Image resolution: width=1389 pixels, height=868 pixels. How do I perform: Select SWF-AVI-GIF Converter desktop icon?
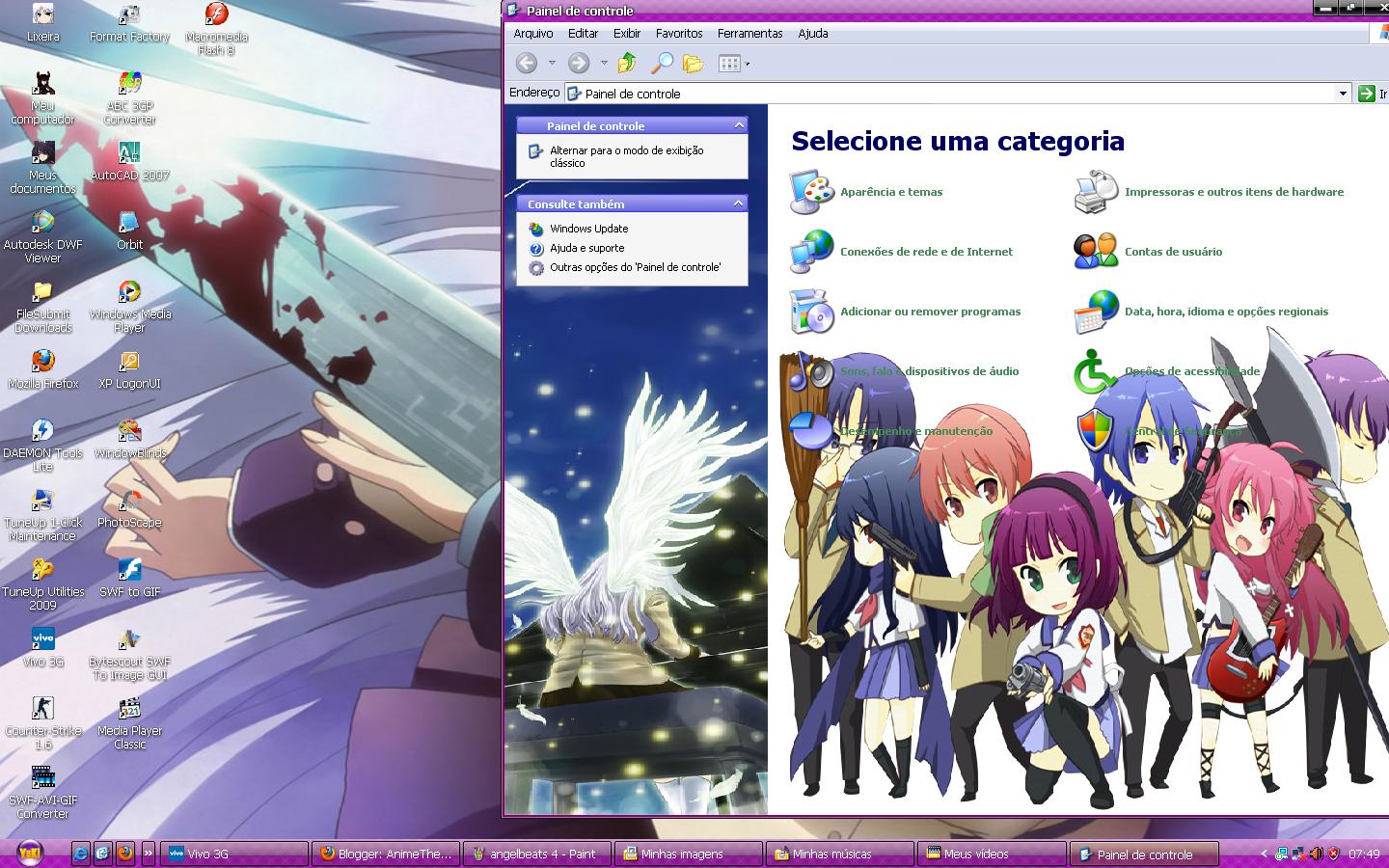click(42, 793)
